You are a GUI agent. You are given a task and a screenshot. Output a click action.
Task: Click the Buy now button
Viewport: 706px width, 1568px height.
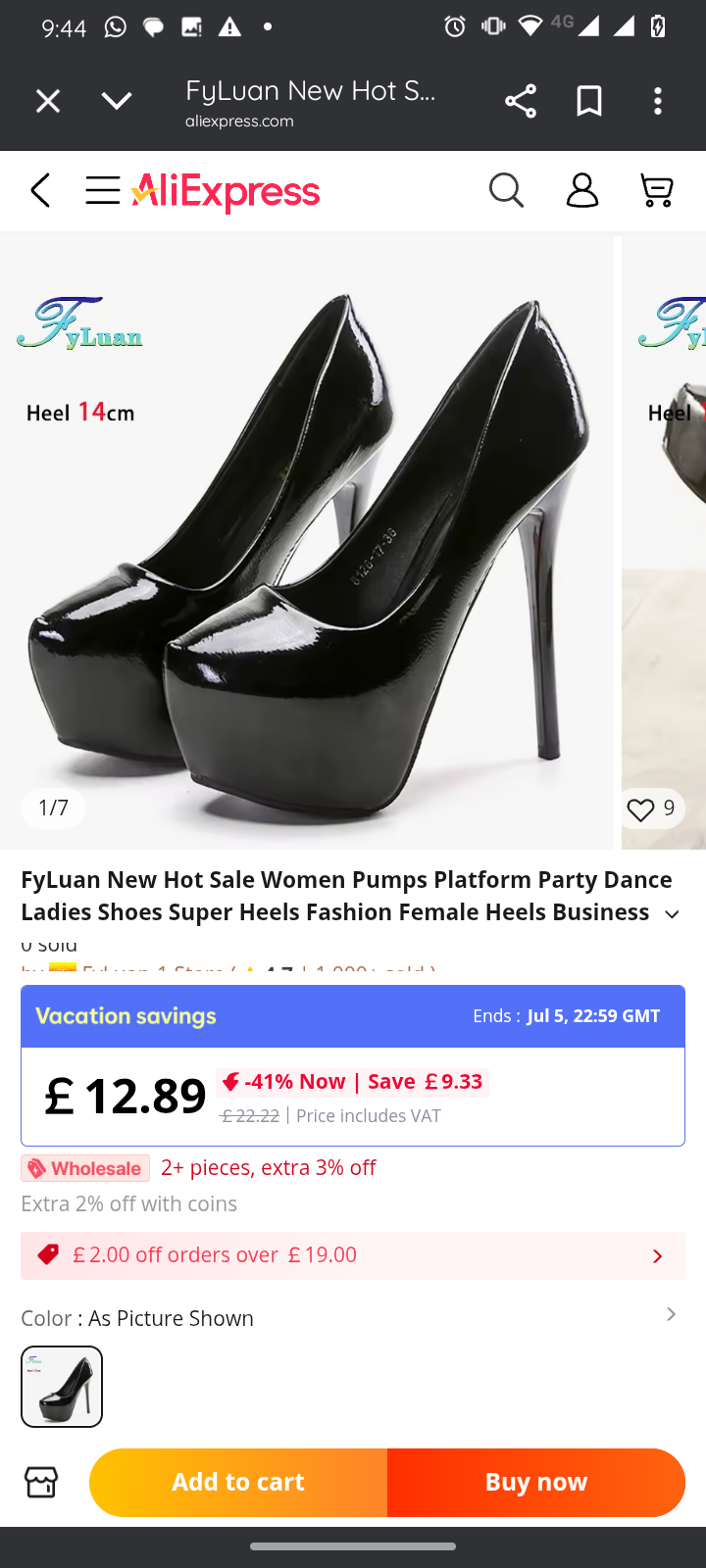point(536,1482)
